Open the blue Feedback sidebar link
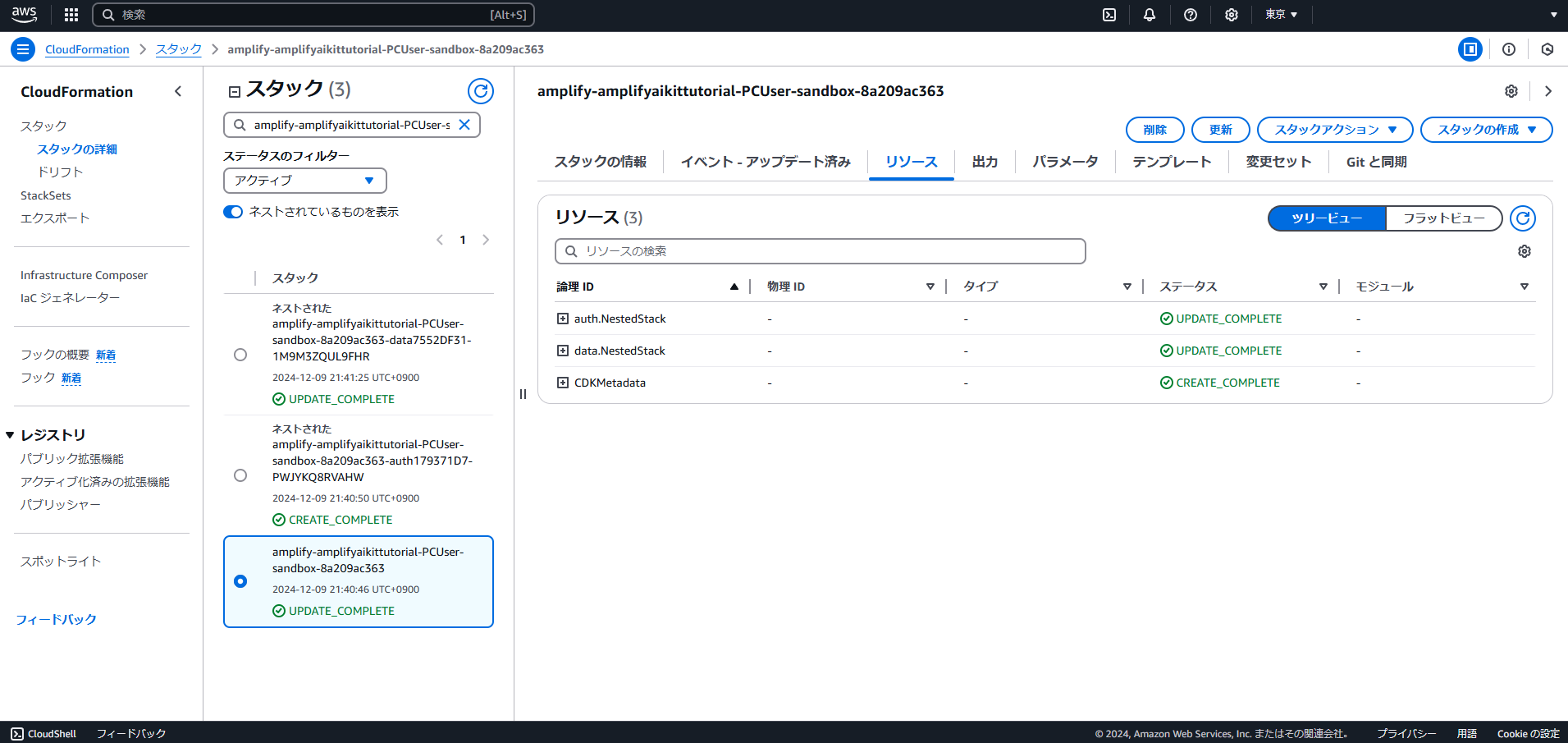This screenshot has height=743, width=1568. (57, 619)
